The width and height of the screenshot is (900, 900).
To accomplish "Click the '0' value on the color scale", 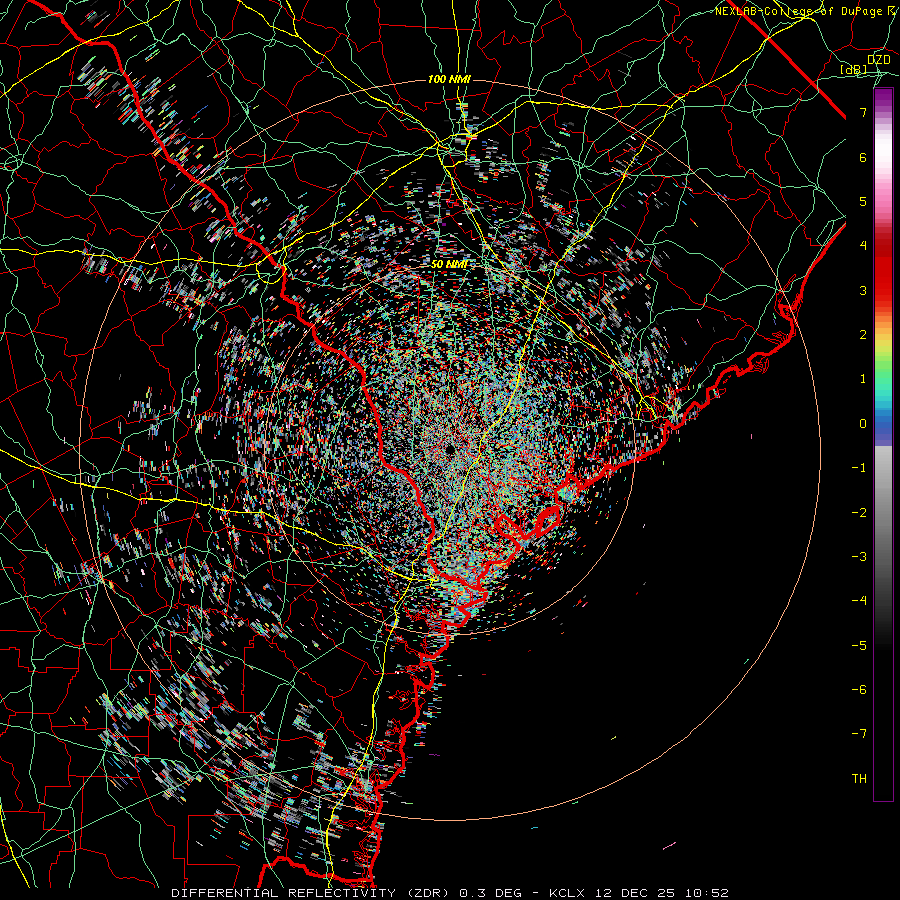I will coord(863,424).
